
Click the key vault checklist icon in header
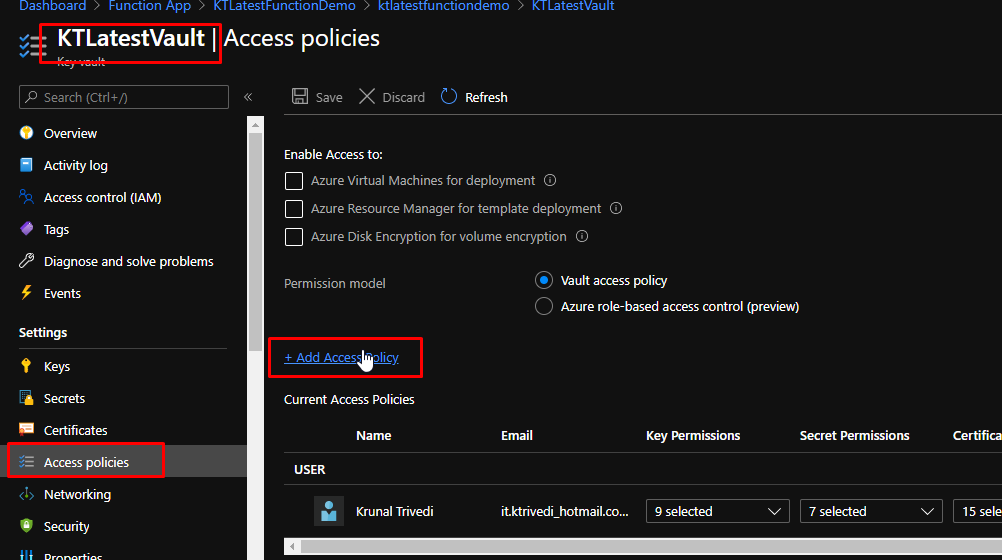pos(33,45)
